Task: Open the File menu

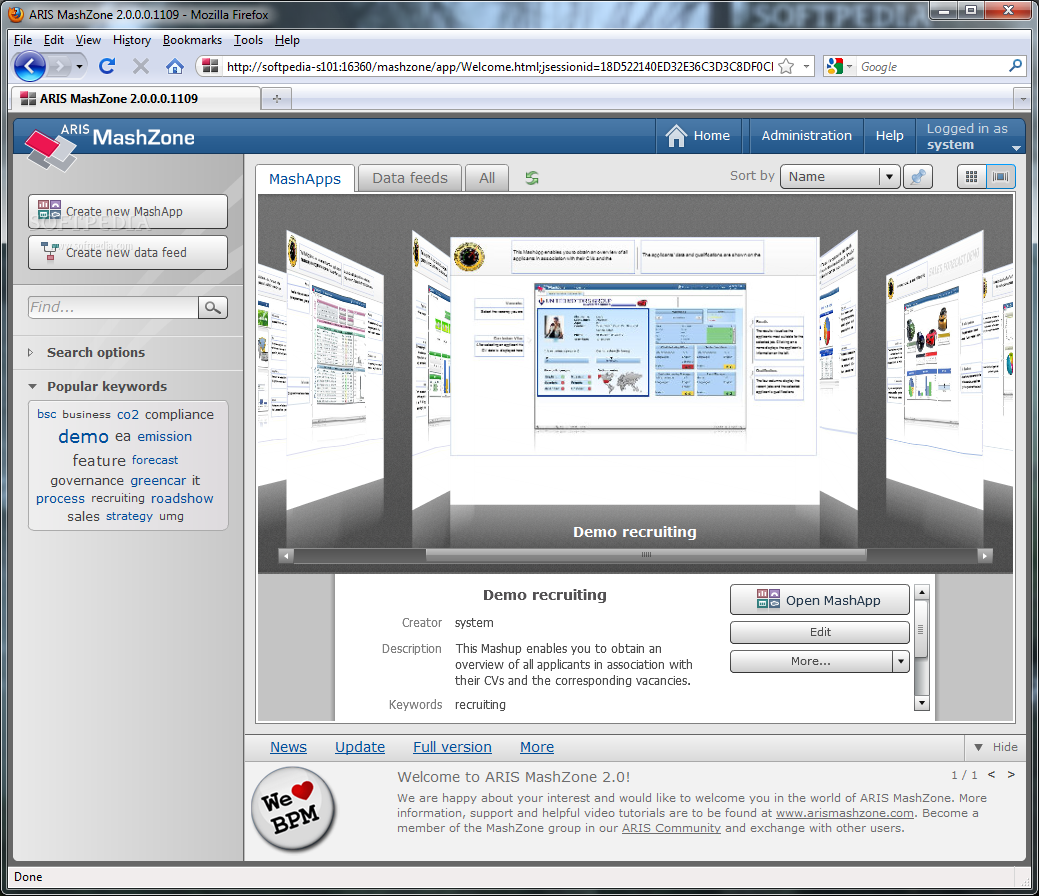Action: click(23, 40)
